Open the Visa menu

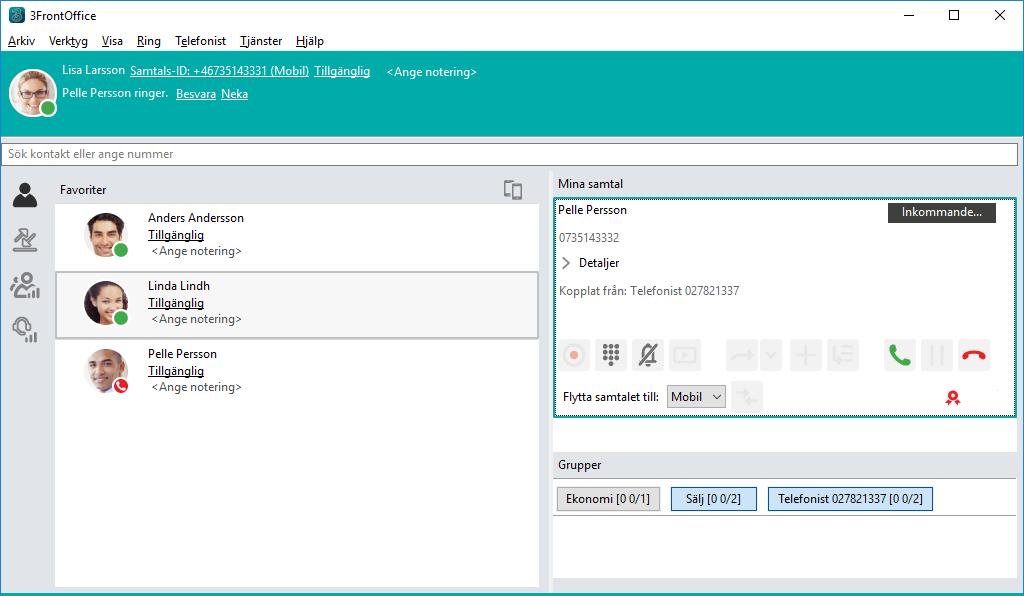point(112,41)
